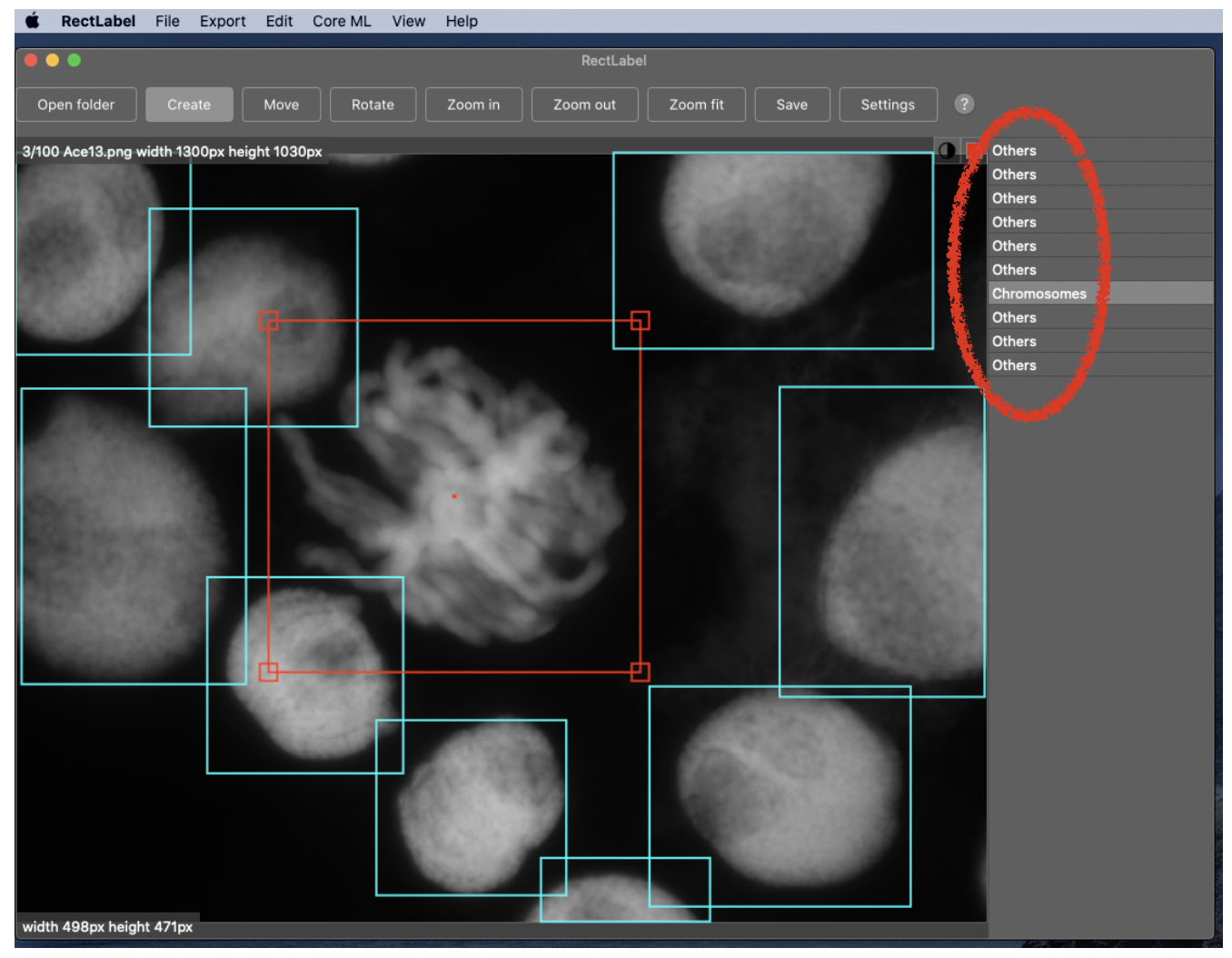This screenshot has width=1232, height=958.
Task: Select the first Others label in the list
Action: tap(1014, 151)
